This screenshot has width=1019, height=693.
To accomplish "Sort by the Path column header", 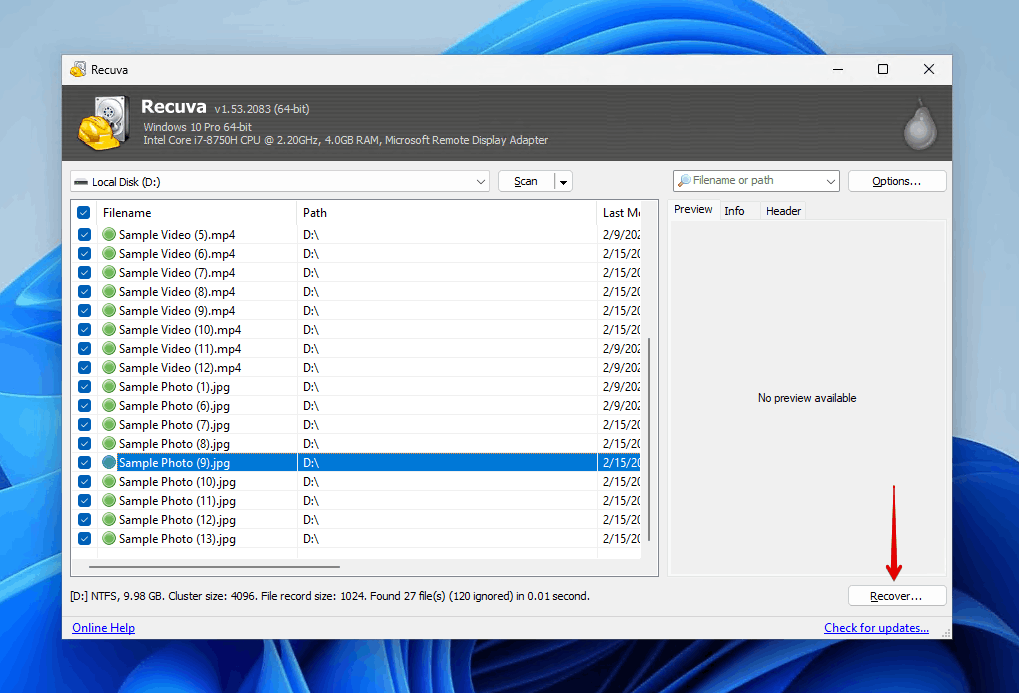I will click(446, 213).
